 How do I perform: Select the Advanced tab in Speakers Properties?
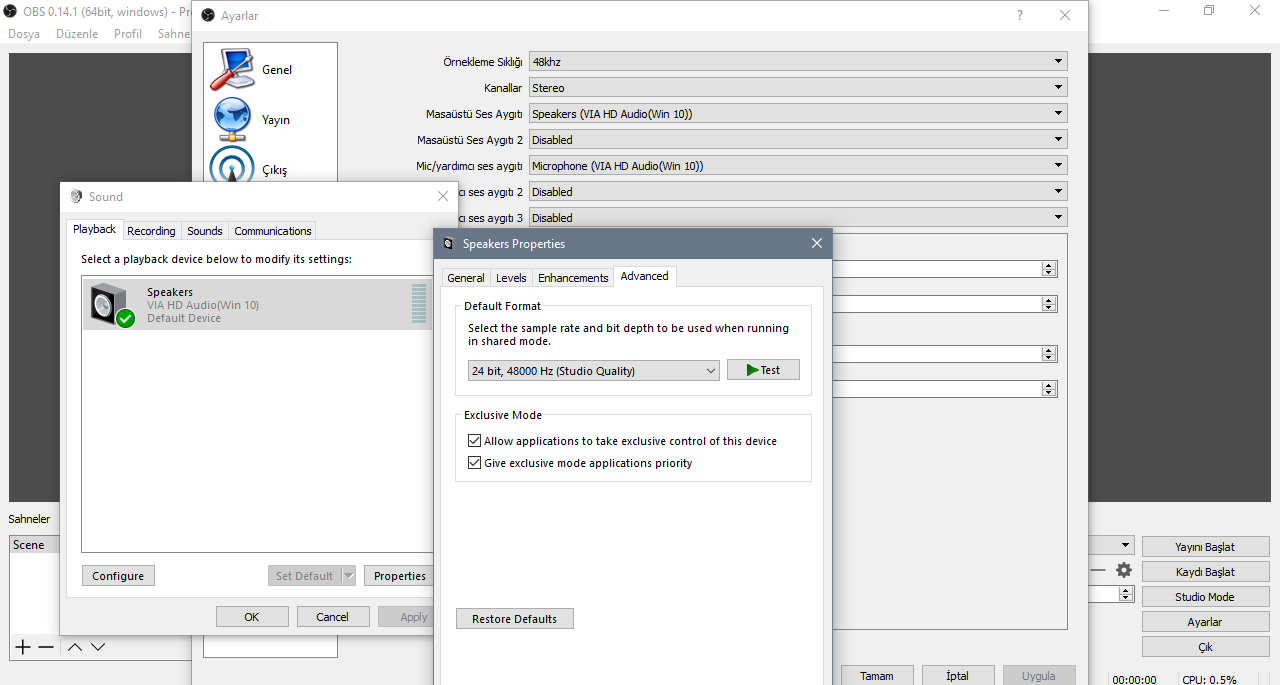pos(645,276)
